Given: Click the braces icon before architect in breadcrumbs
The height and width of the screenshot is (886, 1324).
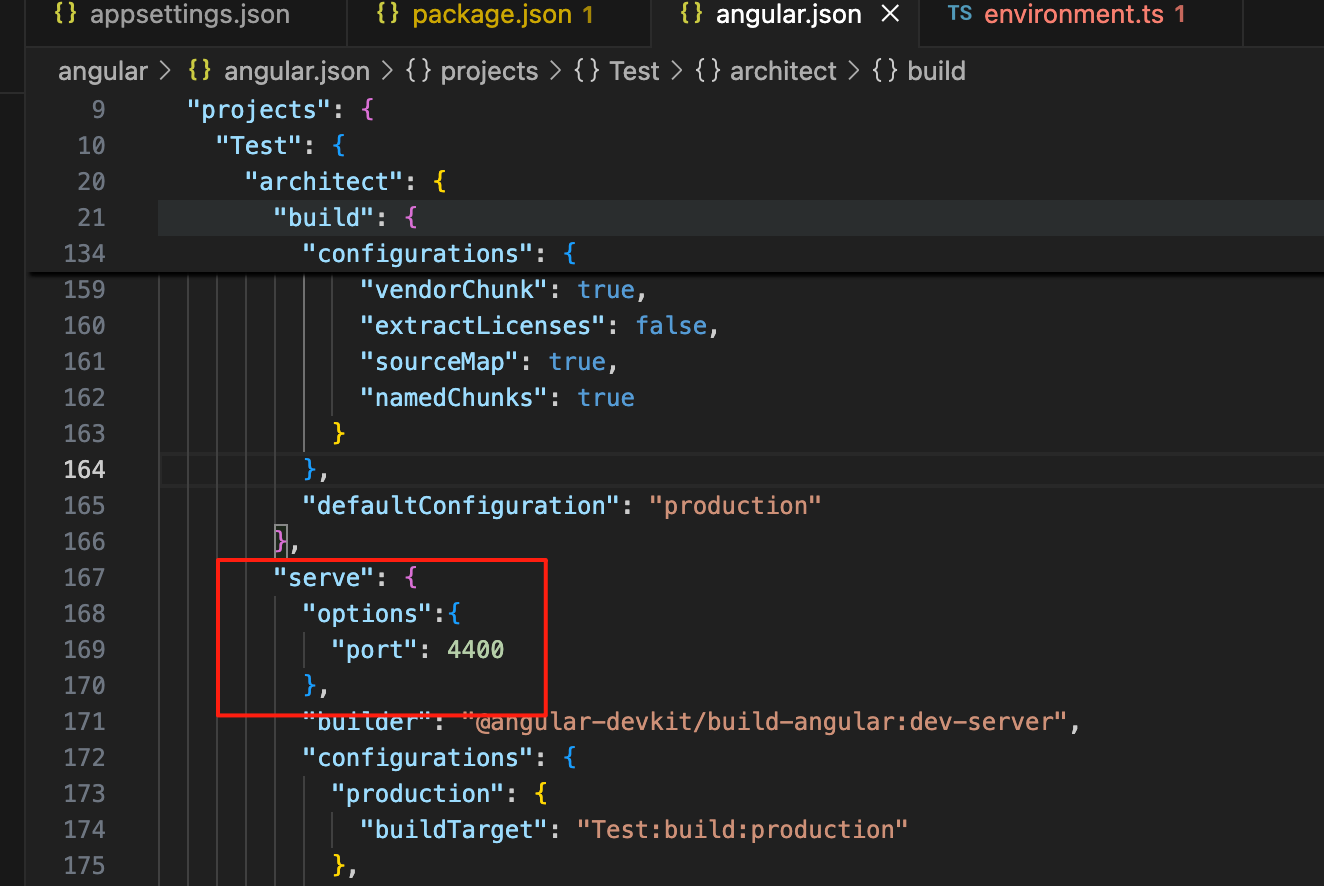Looking at the screenshot, I should [707, 72].
